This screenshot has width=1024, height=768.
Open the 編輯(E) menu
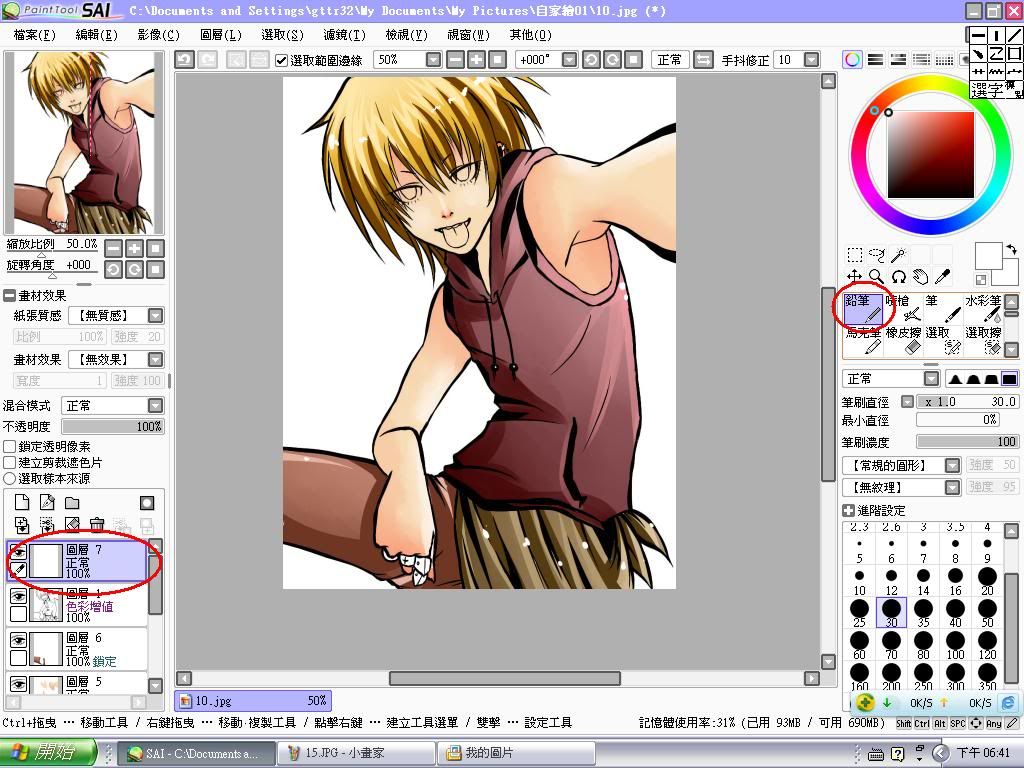pos(97,35)
